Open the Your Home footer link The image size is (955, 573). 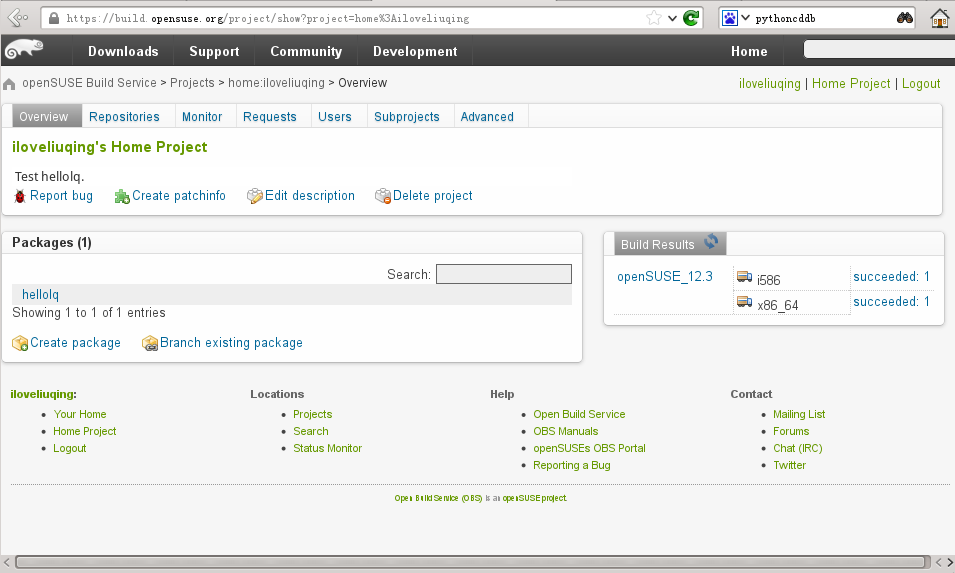[x=80, y=414]
